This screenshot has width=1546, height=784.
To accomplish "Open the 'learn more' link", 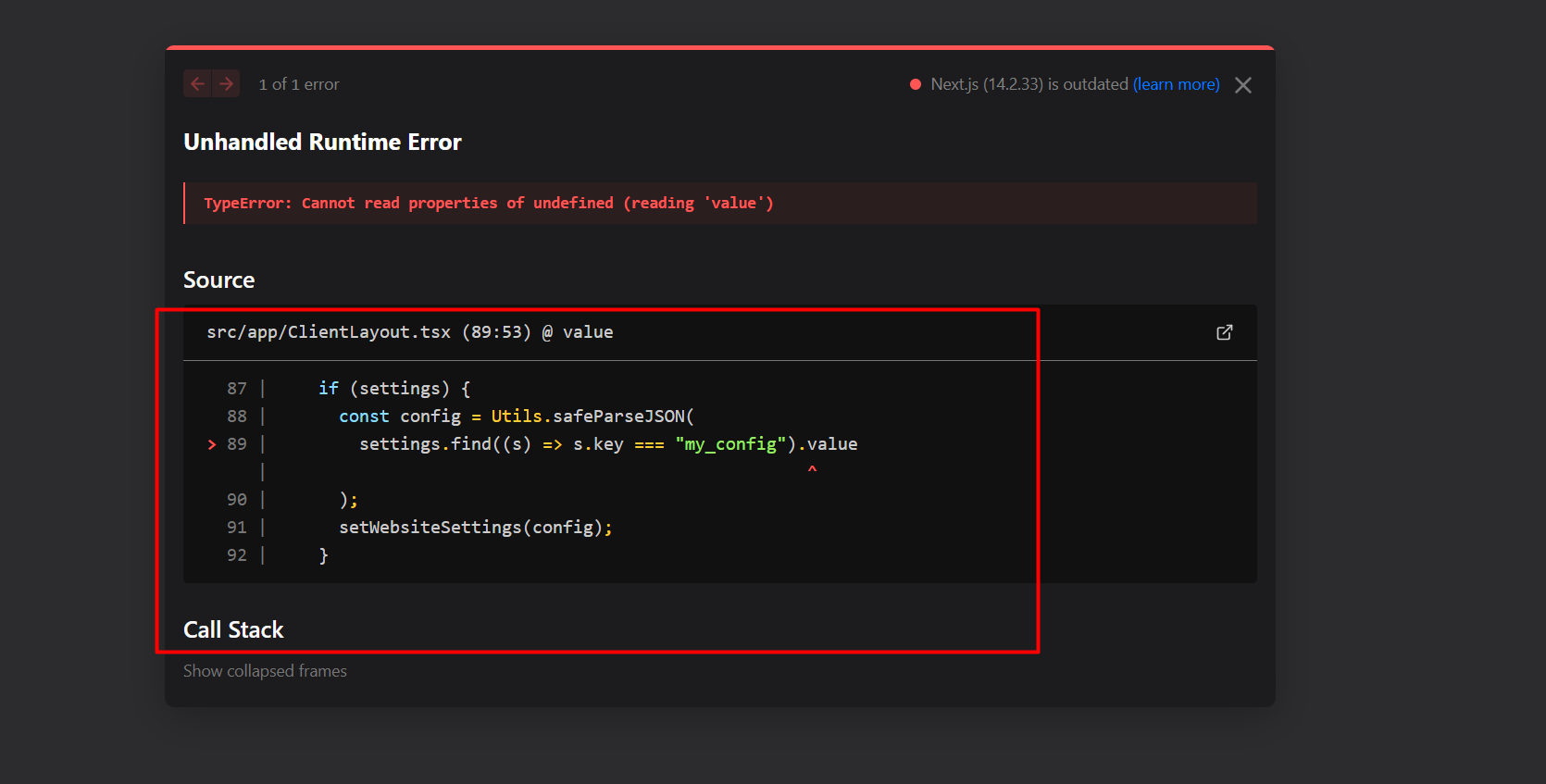I will pyautogui.click(x=1176, y=84).
